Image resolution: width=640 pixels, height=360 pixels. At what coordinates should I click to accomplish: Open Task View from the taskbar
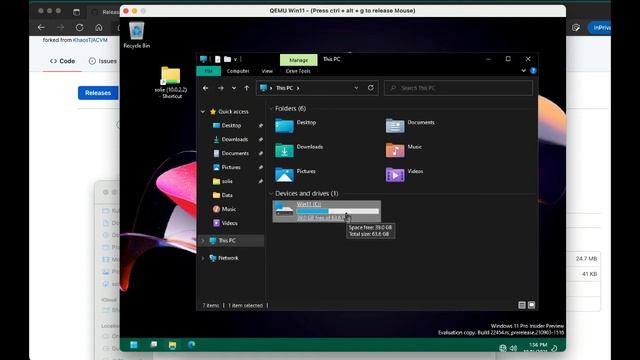click(x=154, y=345)
